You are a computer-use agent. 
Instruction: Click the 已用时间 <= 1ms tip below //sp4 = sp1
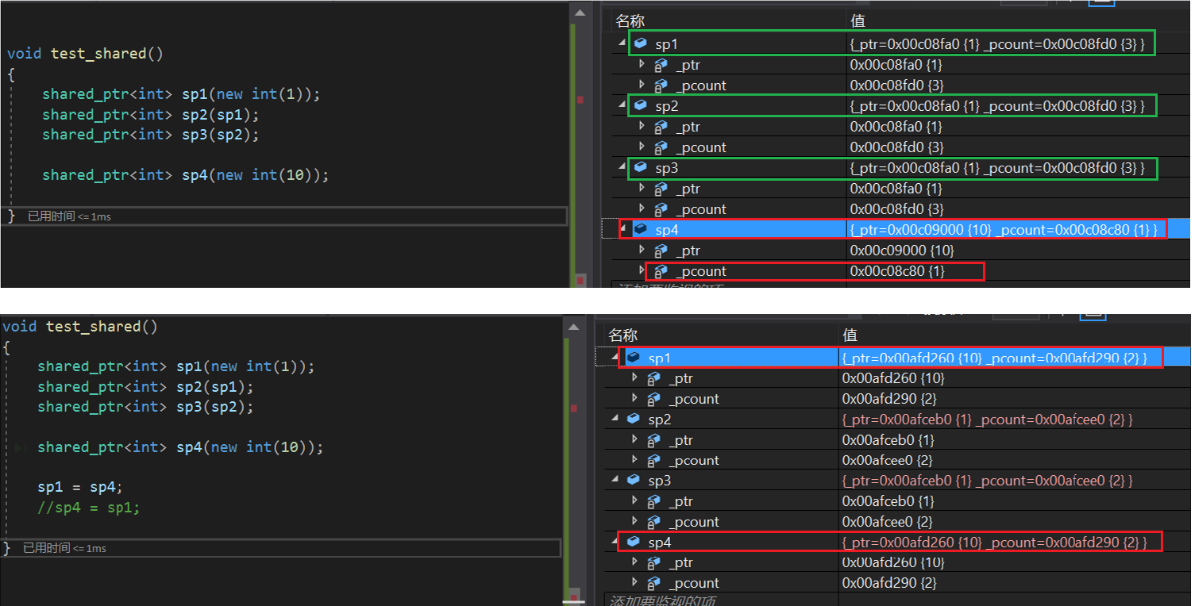pyautogui.click(x=65, y=548)
